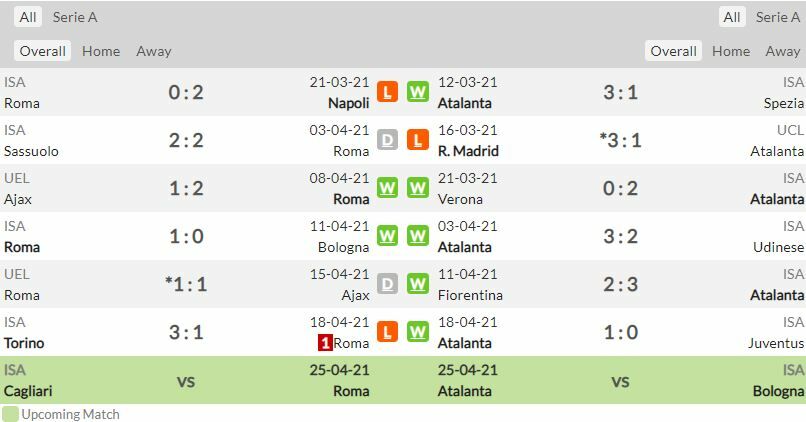Select the left All competitions tab
The width and height of the screenshot is (806, 422).
point(28,17)
